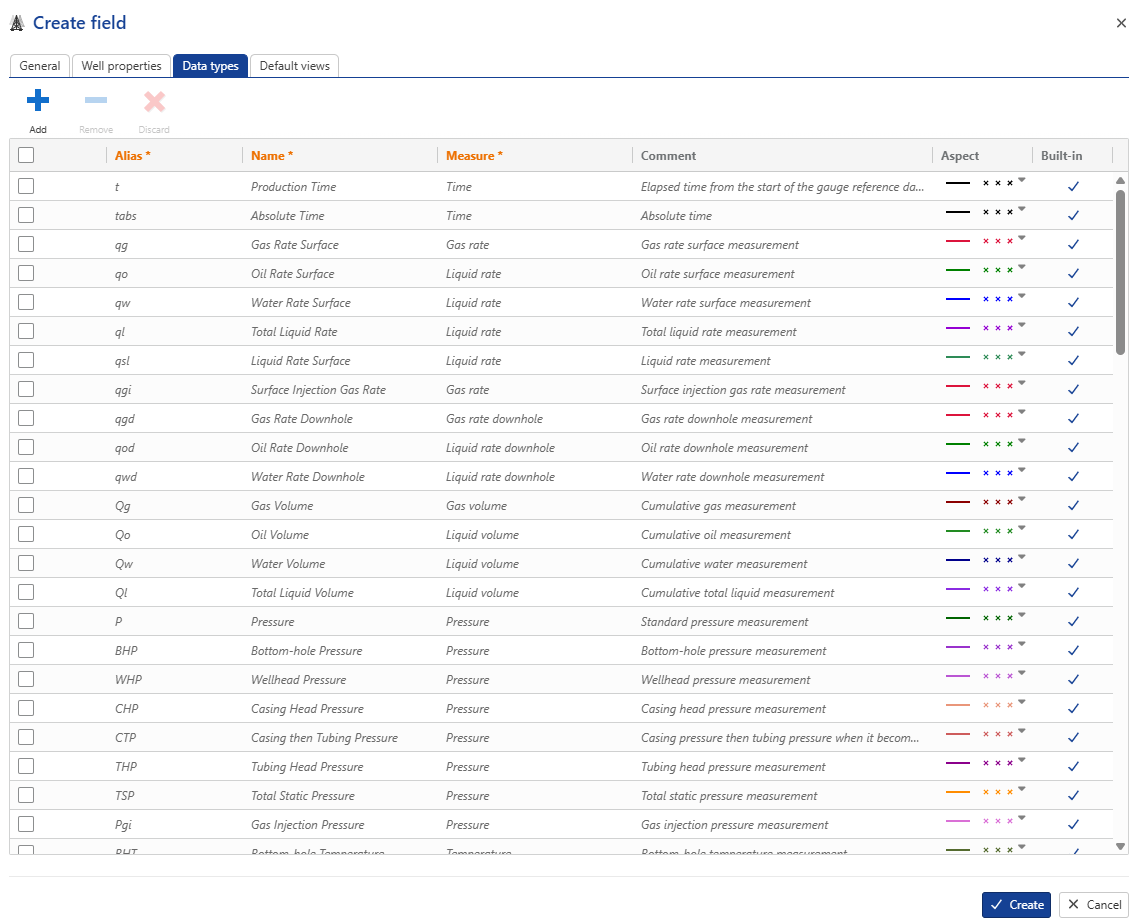The width and height of the screenshot is (1138, 923).
Task: Click scroll down arrow at table bottom
Action: point(1120,846)
